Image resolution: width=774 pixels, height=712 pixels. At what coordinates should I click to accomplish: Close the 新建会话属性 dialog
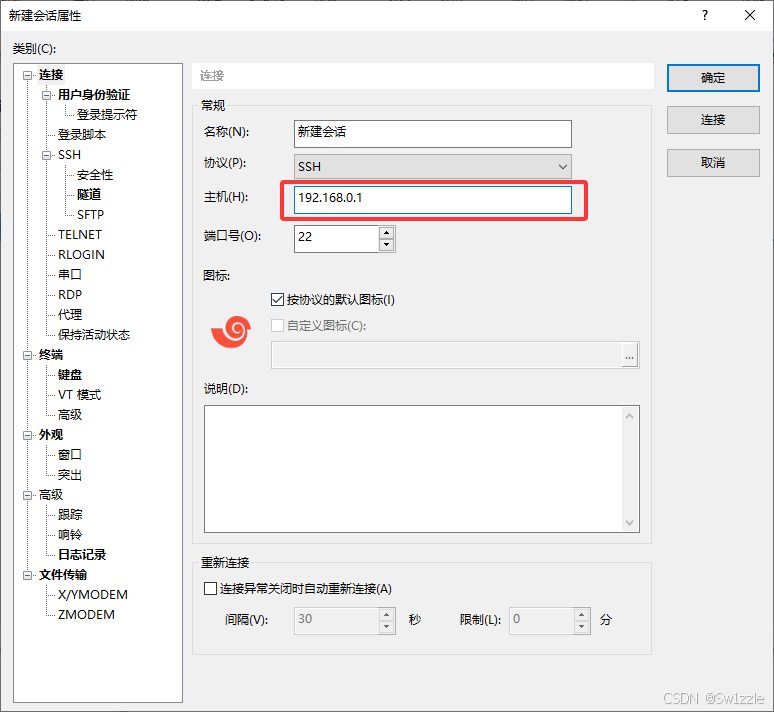750,15
